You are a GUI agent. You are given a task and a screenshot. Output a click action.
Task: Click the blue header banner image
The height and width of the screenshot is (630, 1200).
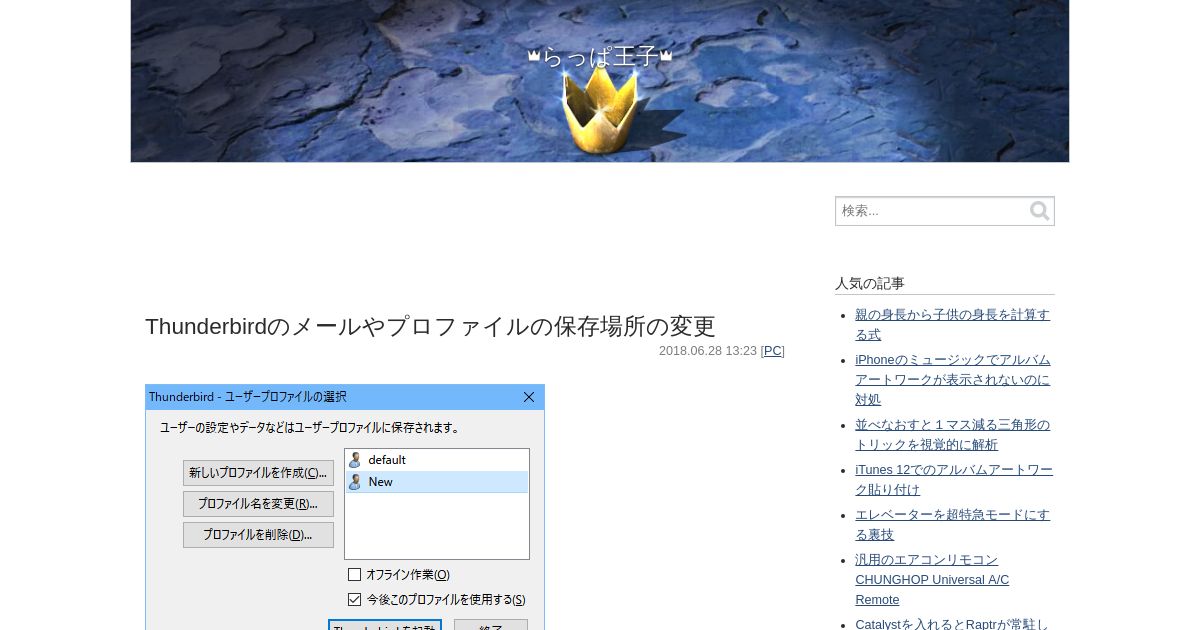[600, 81]
